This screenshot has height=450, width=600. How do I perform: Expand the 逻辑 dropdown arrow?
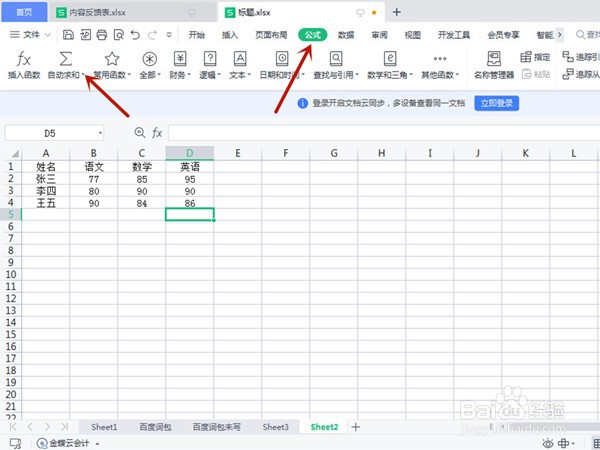point(219,75)
